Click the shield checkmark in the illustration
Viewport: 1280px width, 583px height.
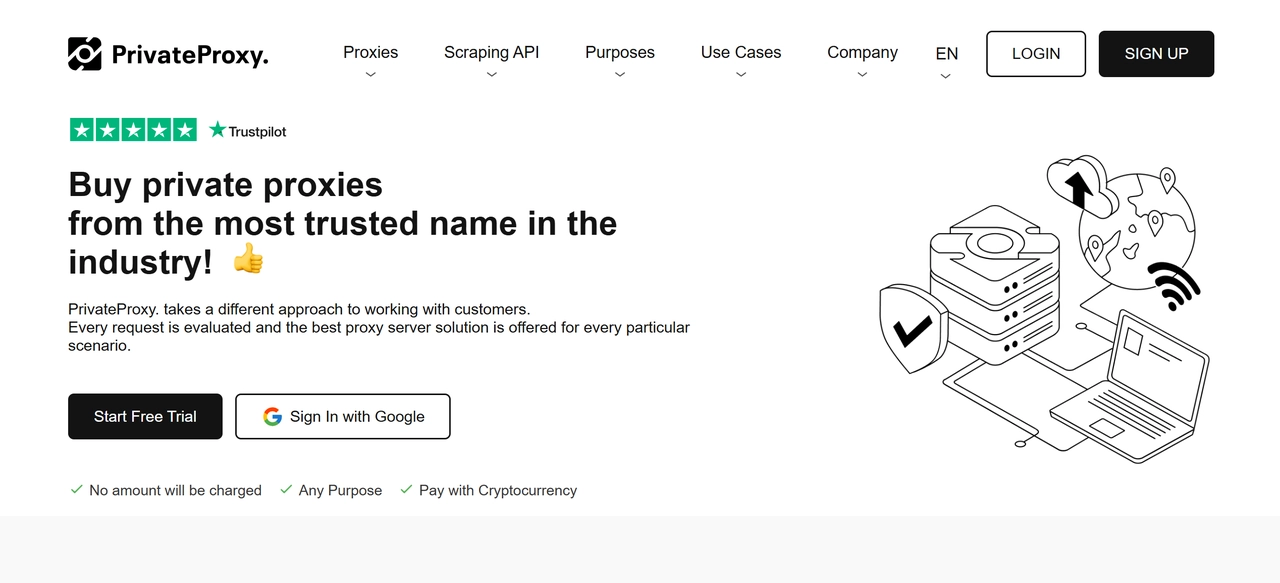point(912,330)
